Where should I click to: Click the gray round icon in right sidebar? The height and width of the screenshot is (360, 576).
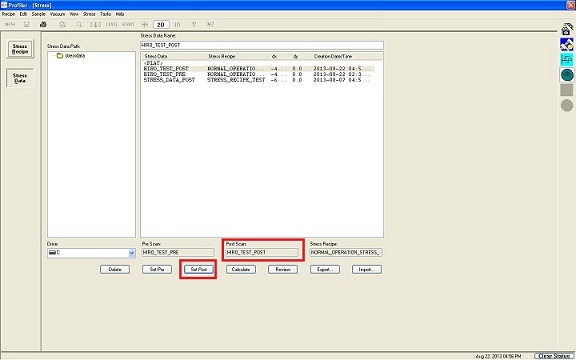point(567,105)
